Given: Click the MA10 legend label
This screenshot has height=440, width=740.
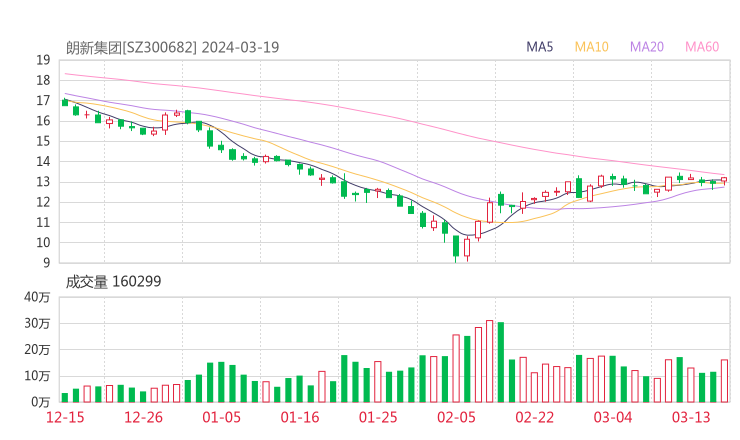Looking at the screenshot, I should [x=591, y=47].
